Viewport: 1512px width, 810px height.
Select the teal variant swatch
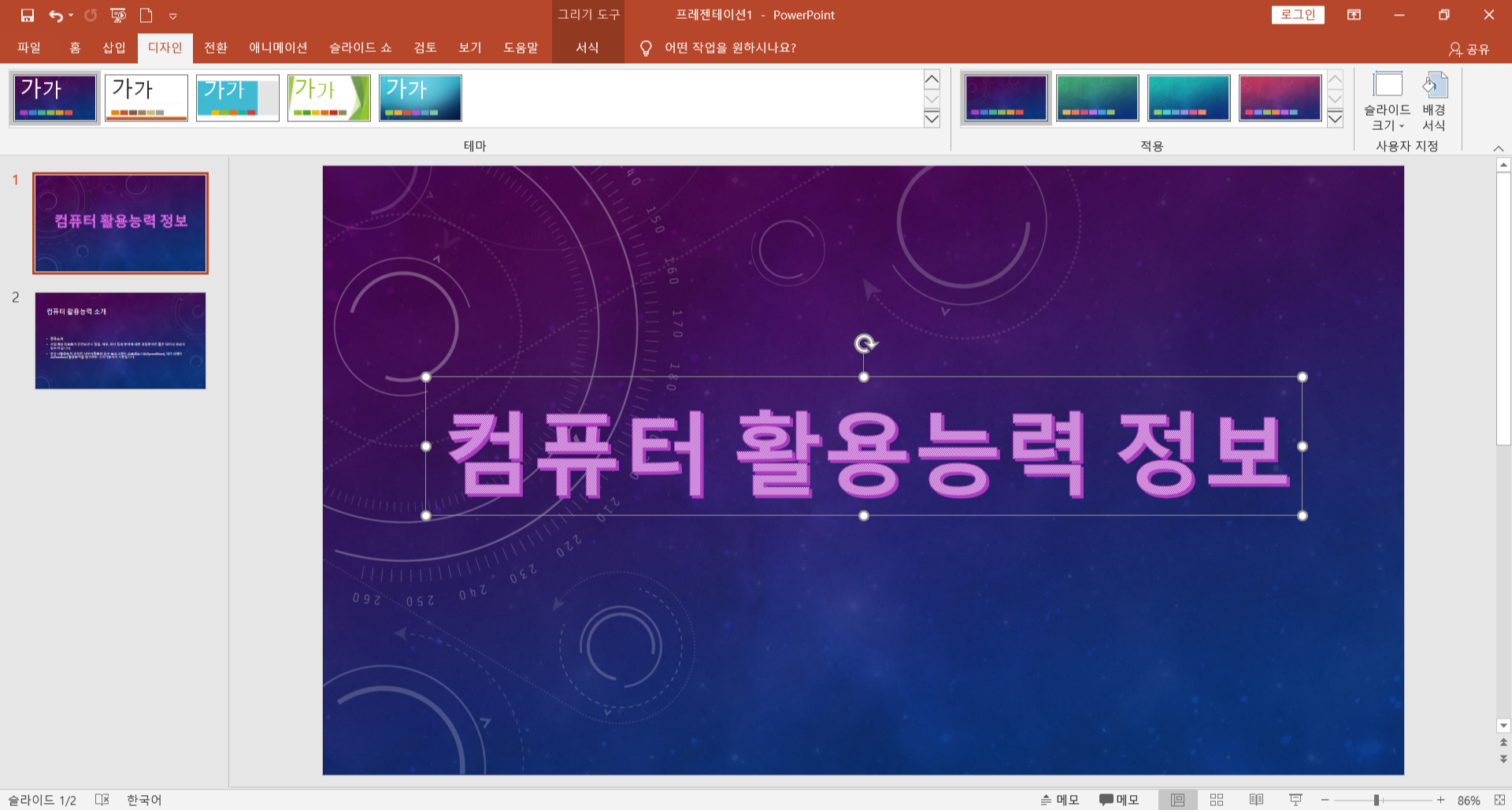1189,98
